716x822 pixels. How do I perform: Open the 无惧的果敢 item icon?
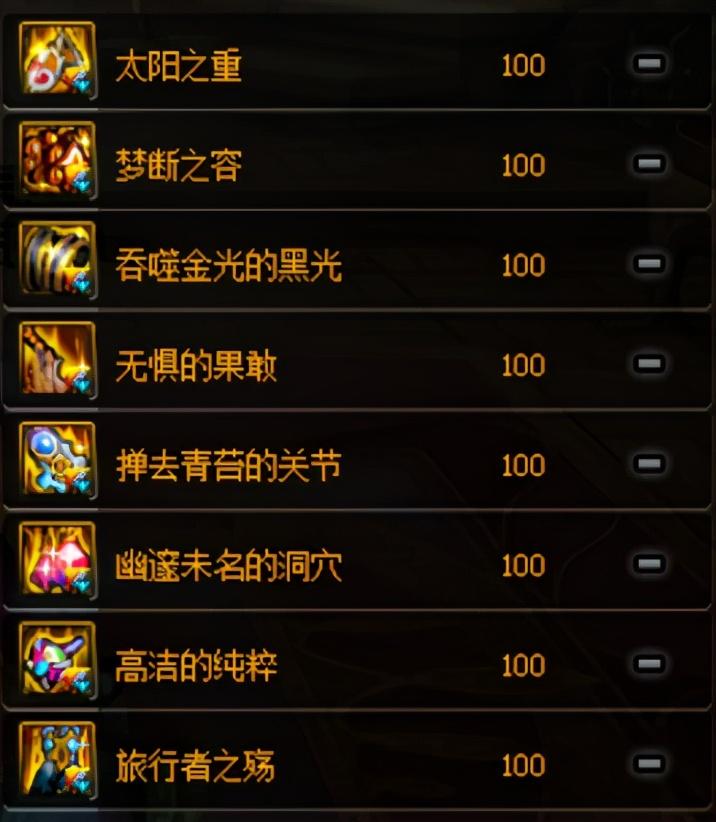58,361
